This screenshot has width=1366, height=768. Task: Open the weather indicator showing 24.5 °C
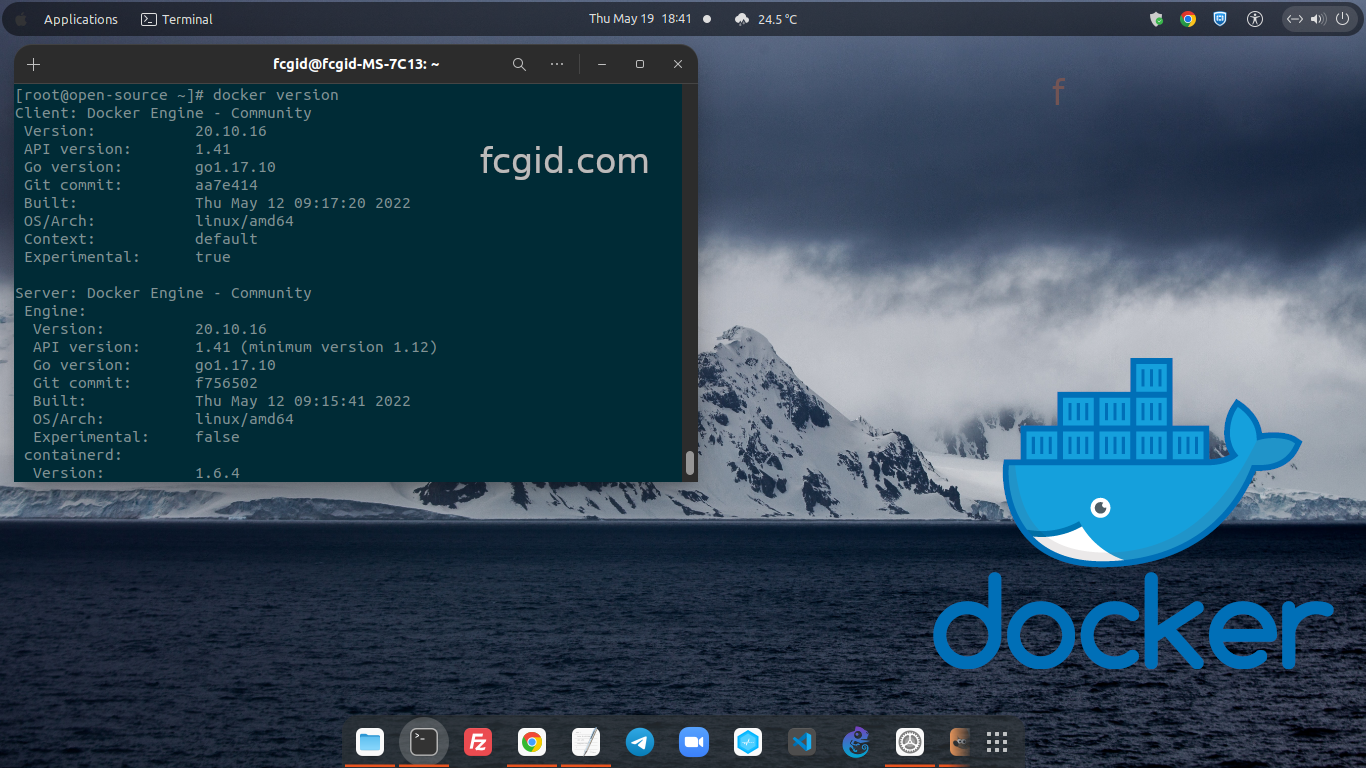(x=766, y=19)
